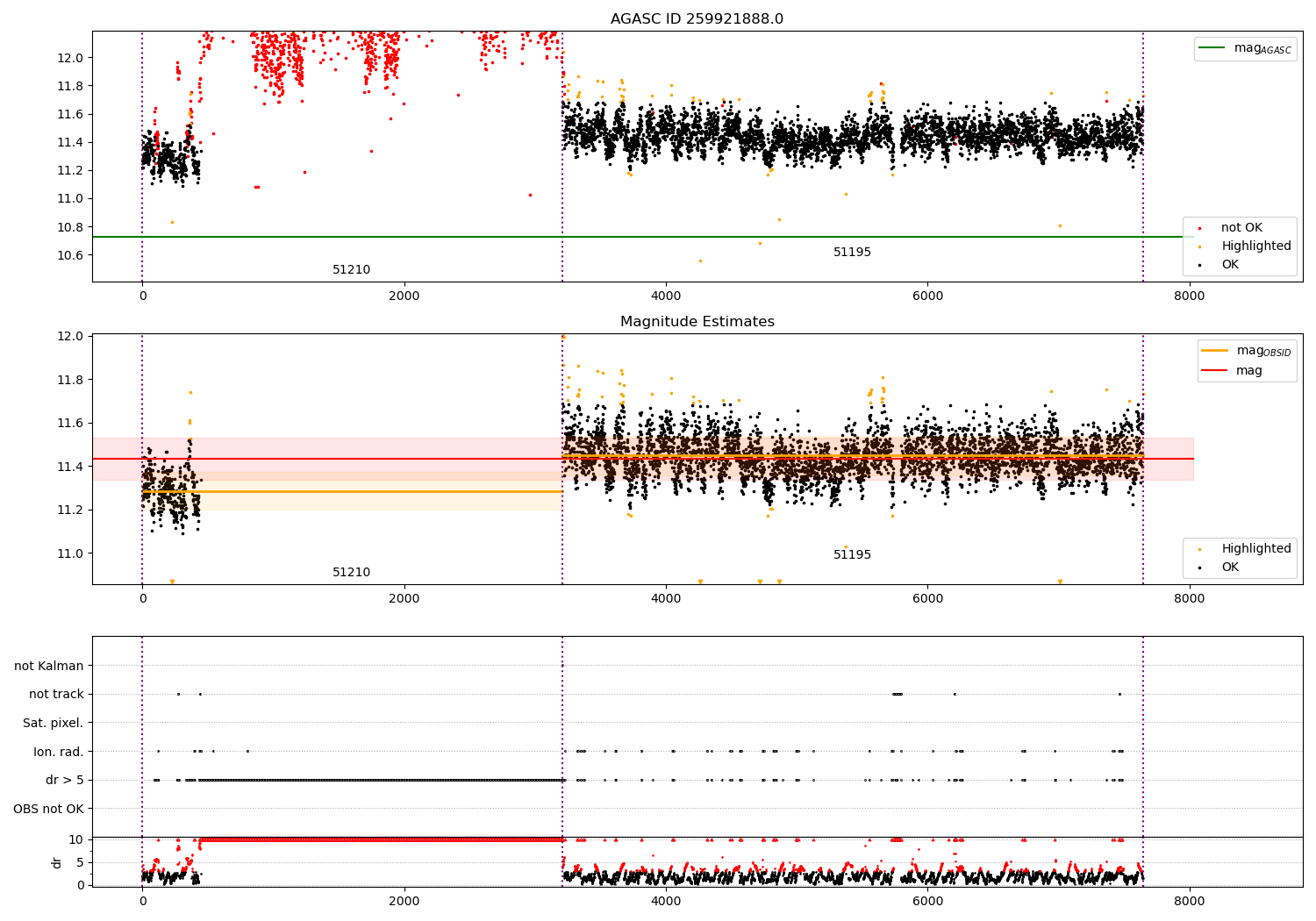Click the red 'not OK' legend marker in top plot
Screen dimensions: 1316x921
1199,228
